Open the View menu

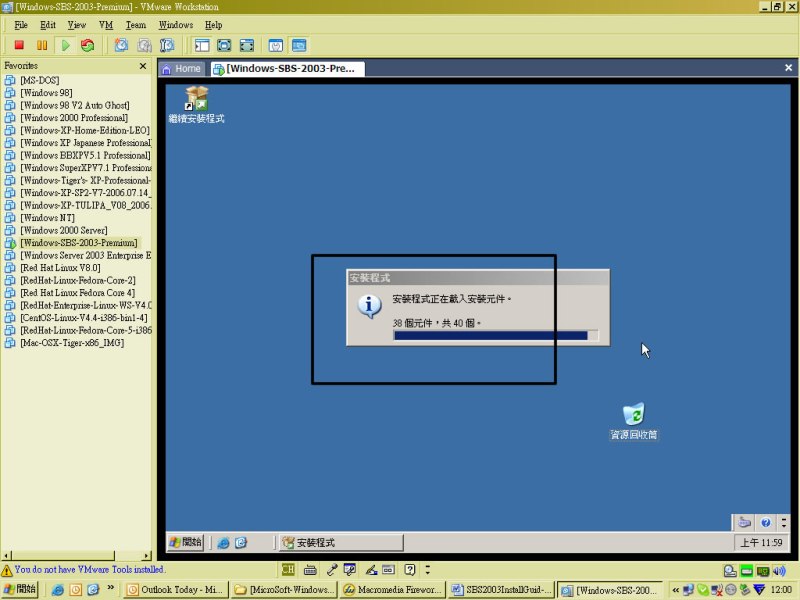[77, 25]
